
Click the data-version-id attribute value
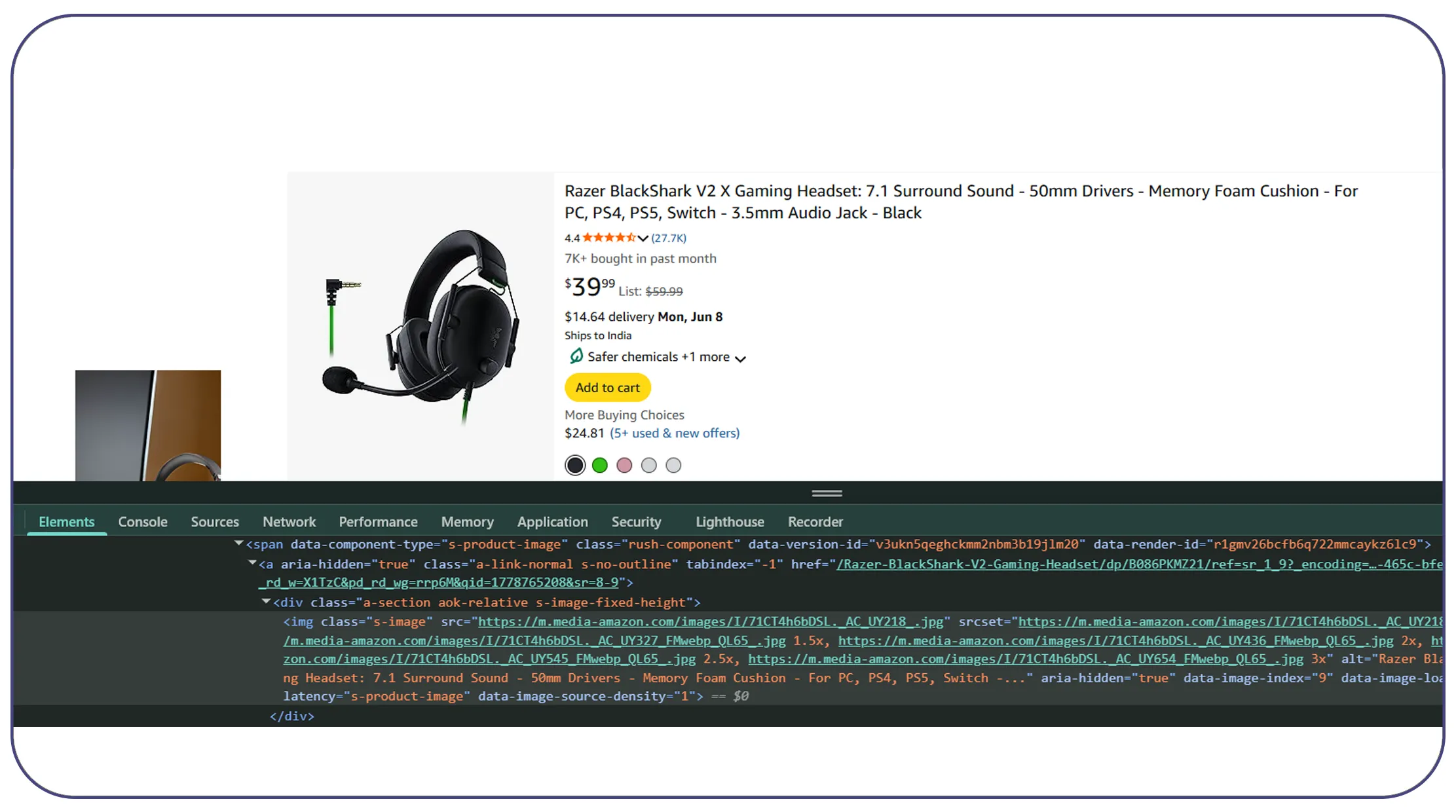point(977,544)
